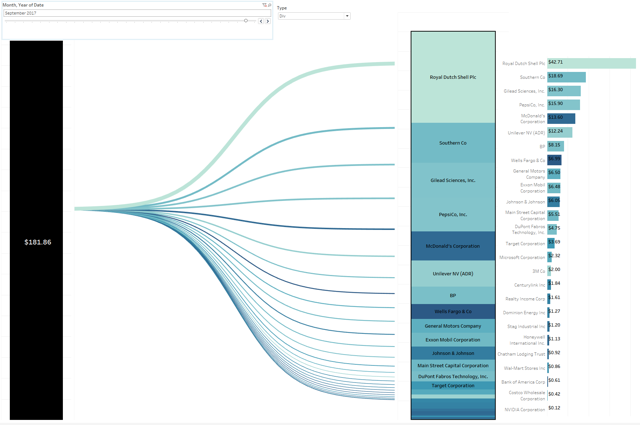The width and height of the screenshot is (640, 425).
Task: Click the $0.61 Bank of America value
Action: (x=554, y=380)
